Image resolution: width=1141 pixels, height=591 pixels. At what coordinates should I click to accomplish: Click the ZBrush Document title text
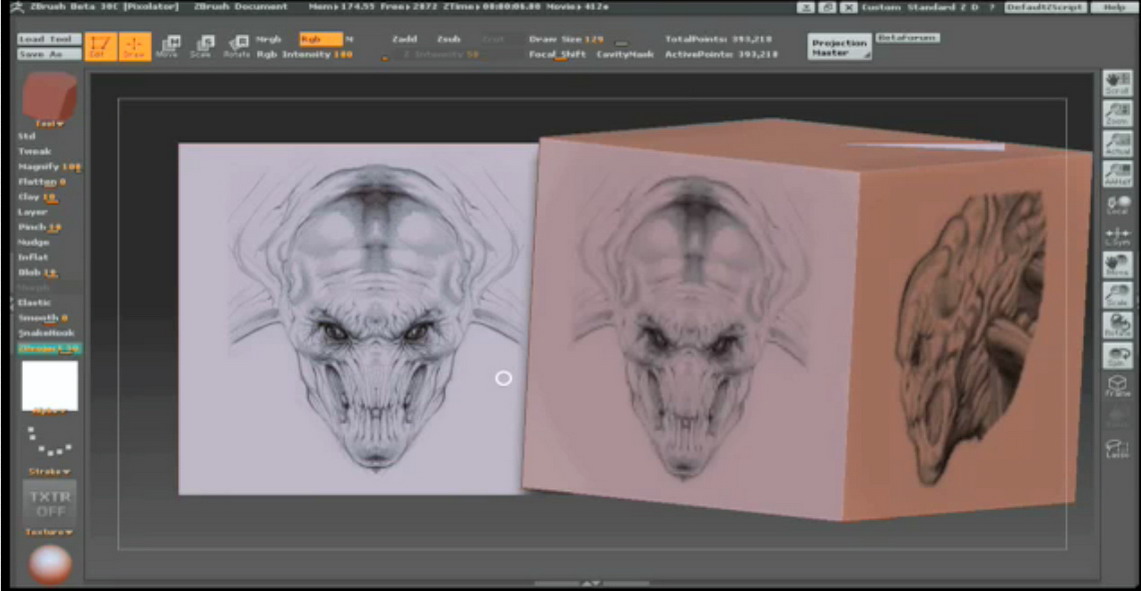pos(240,7)
